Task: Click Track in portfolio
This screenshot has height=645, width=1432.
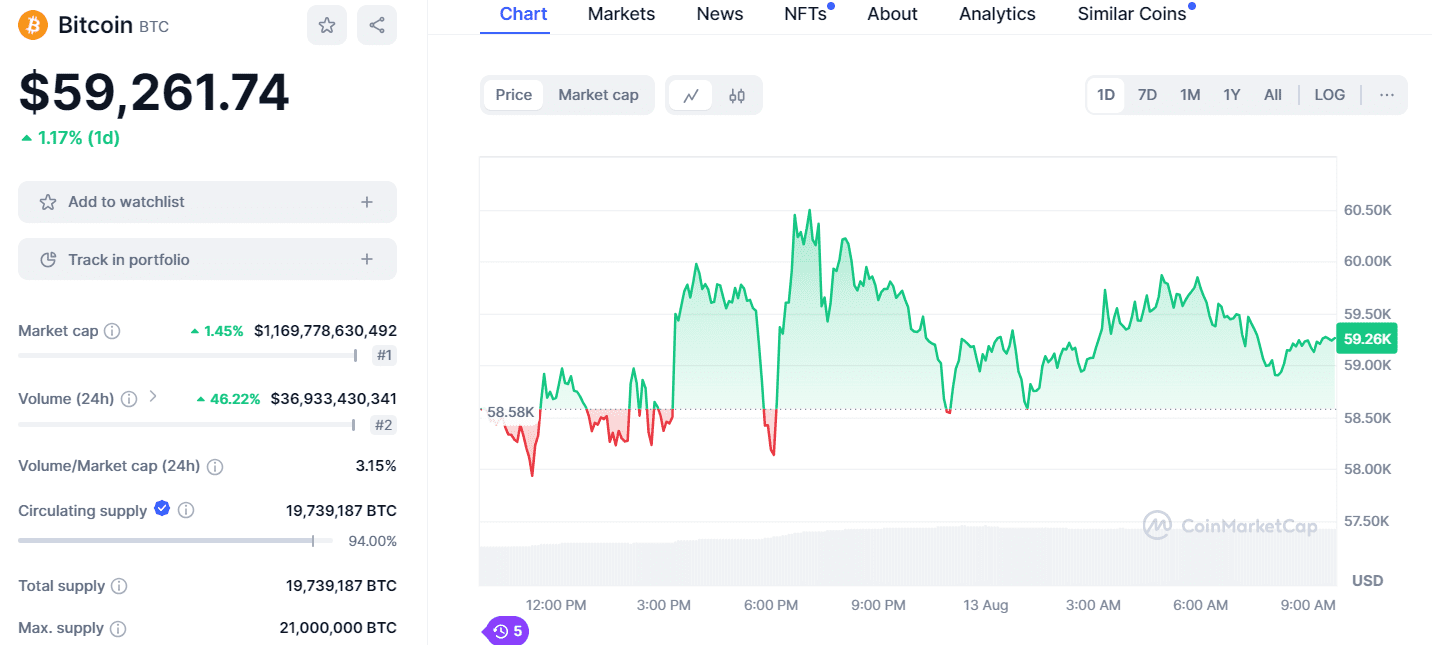Action: click(207, 258)
